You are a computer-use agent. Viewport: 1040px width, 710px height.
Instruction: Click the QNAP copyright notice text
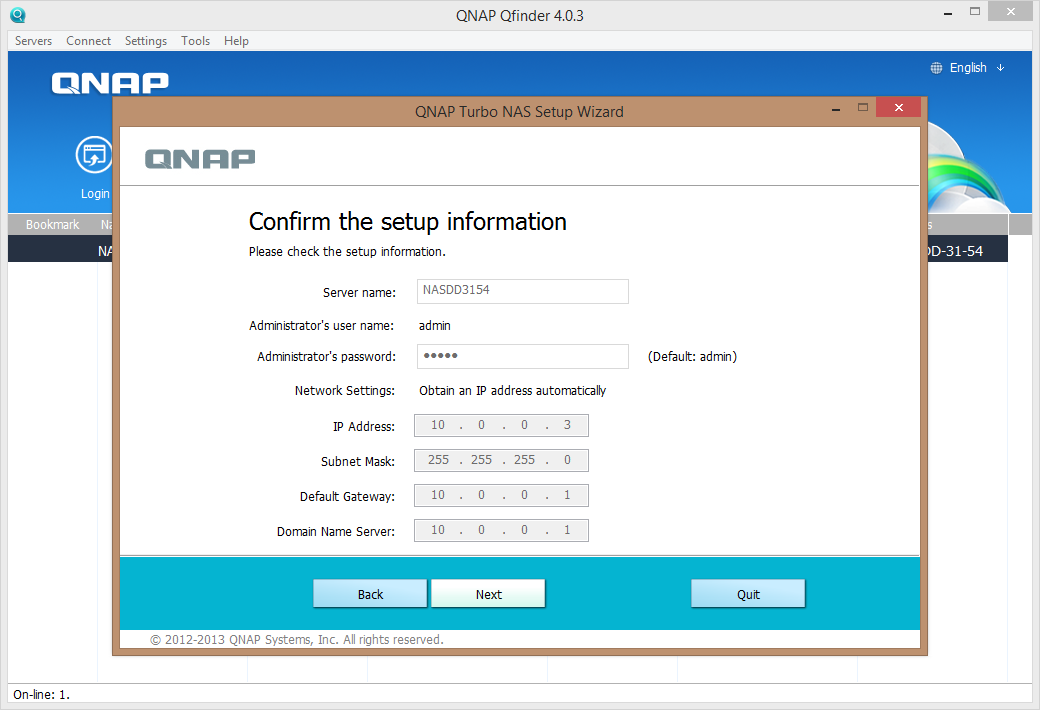[296, 640]
